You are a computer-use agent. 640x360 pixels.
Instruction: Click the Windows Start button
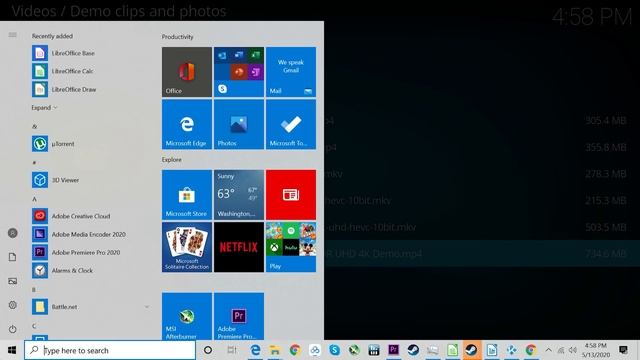(x=12, y=350)
